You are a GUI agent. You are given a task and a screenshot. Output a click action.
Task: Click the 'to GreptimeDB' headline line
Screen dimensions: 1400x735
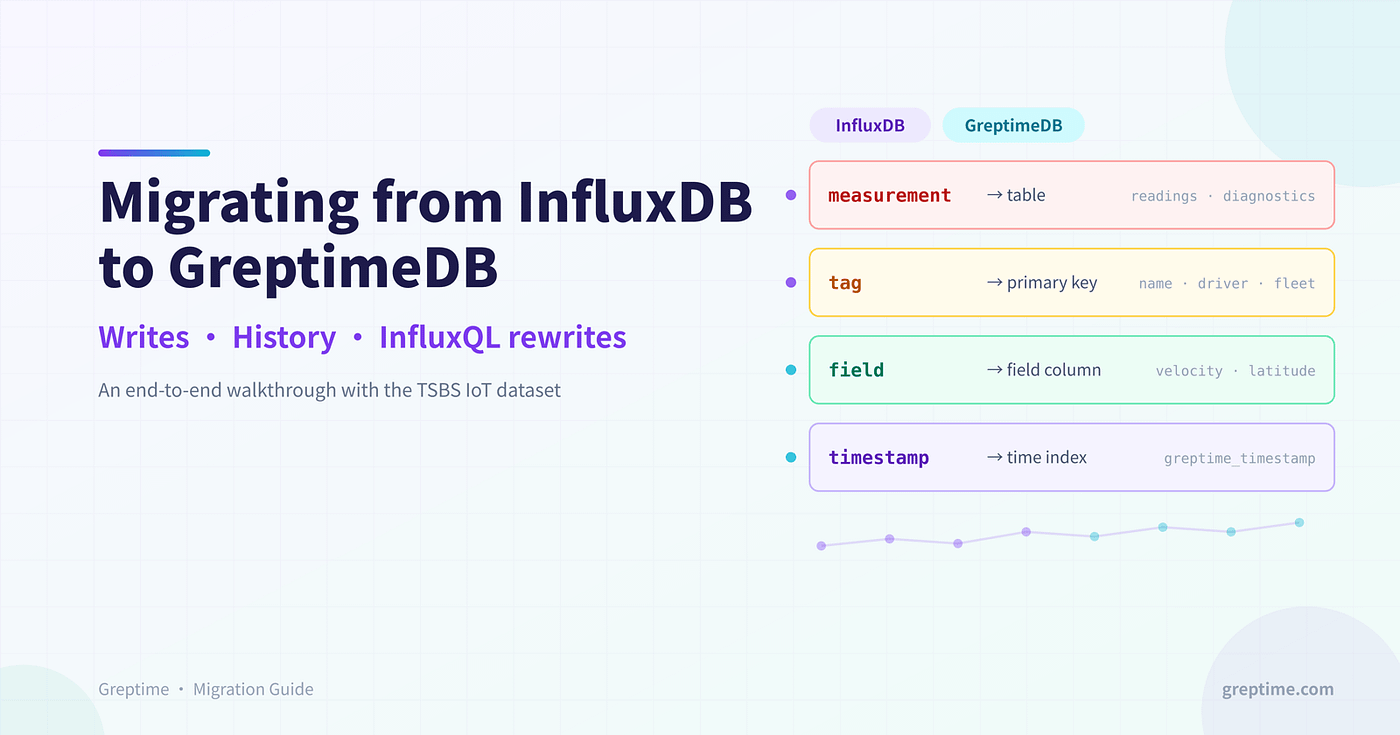(x=298, y=267)
